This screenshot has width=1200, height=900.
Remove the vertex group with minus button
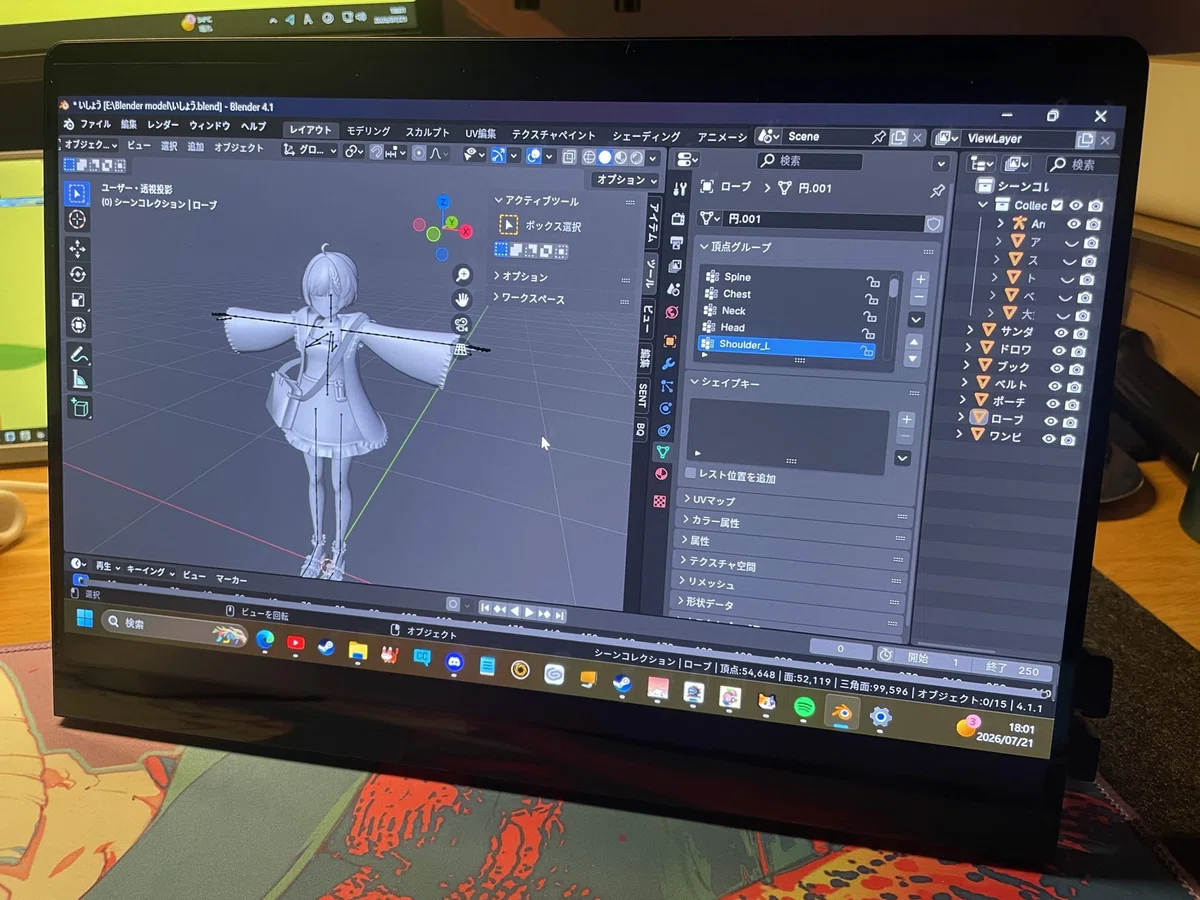pos(919,297)
